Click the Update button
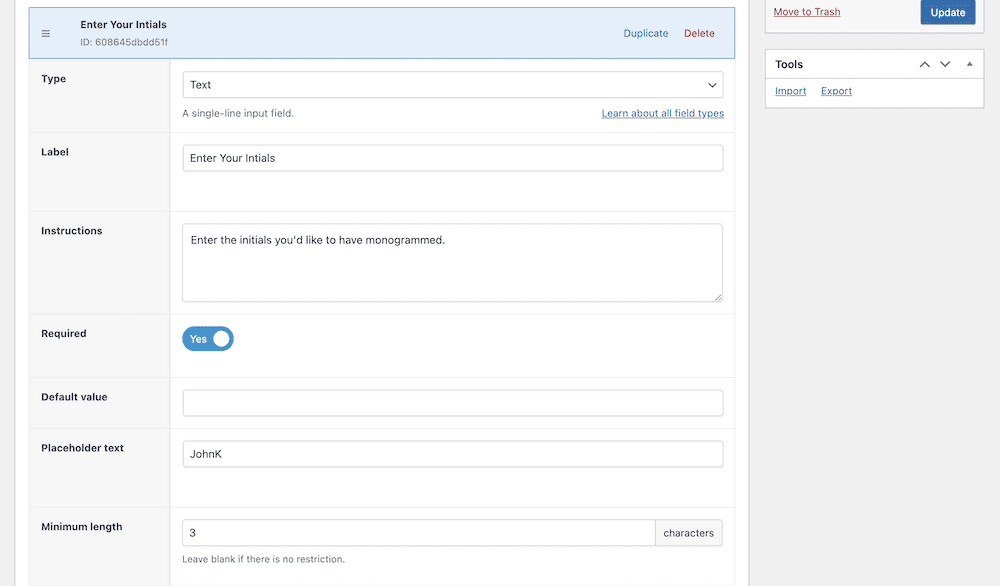1000x586 pixels. point(947,12)
